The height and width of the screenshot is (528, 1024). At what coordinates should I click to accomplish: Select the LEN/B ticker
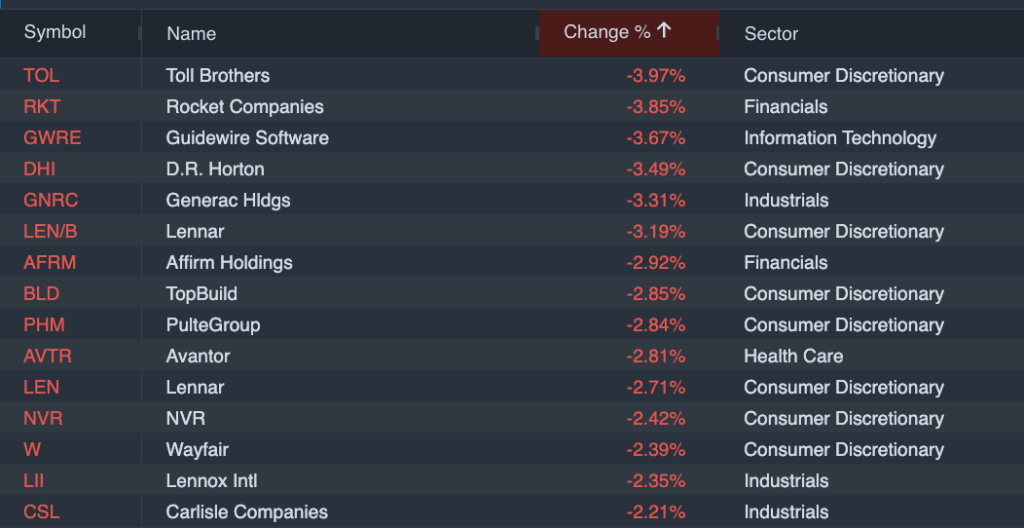click(49, 231)
